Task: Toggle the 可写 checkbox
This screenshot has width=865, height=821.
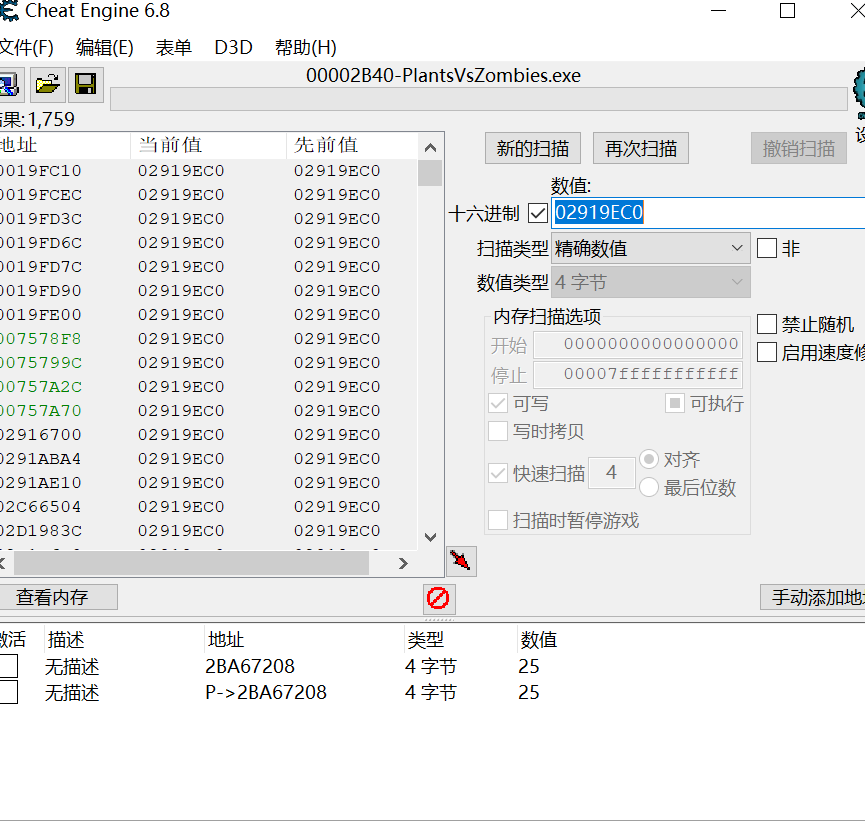Action: coord(498,403)
